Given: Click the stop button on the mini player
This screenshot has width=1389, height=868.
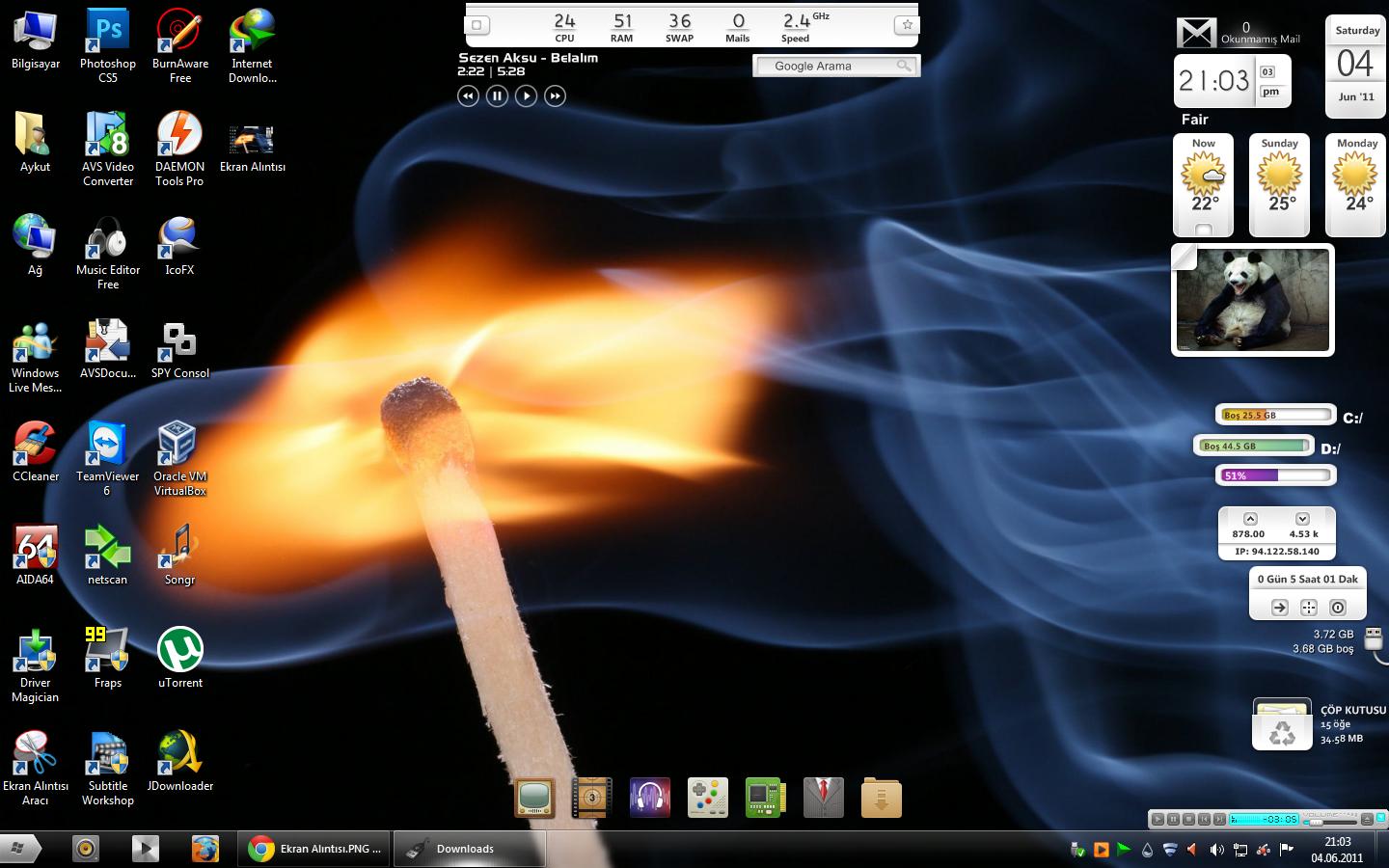Looking at the screenshot, I should 1188,819.
